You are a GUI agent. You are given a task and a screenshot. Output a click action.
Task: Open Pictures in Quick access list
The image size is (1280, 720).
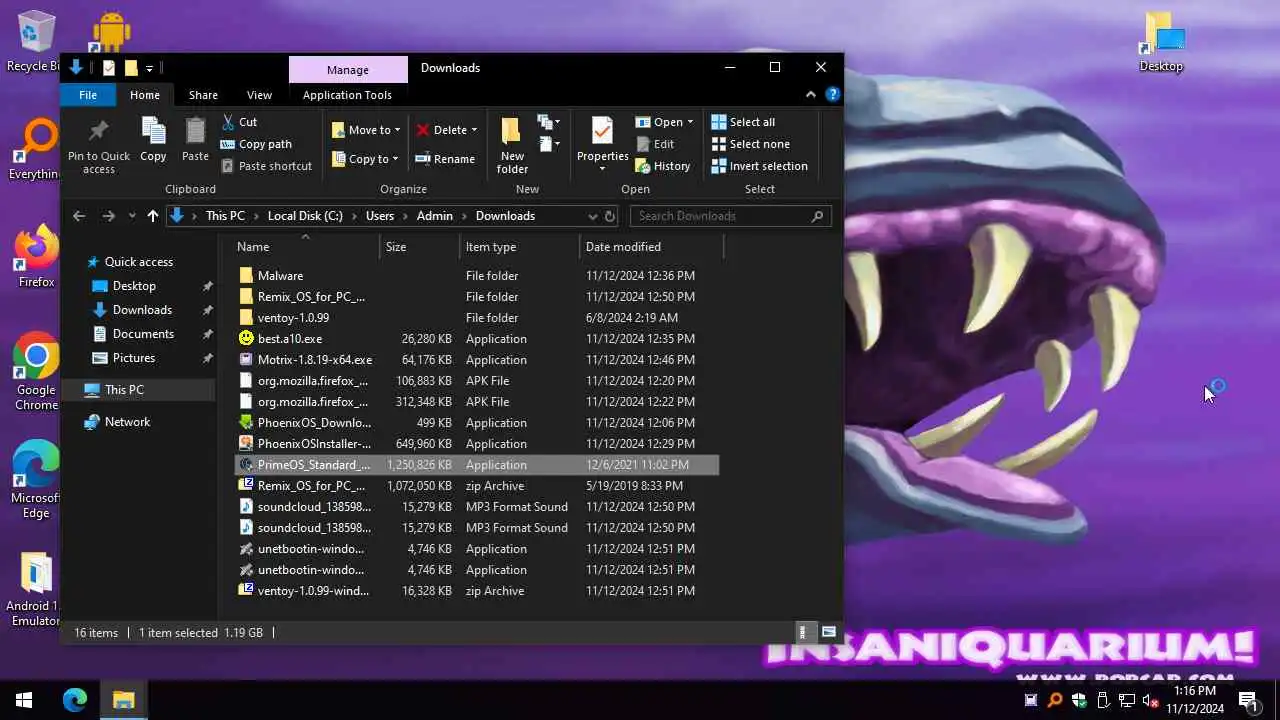click(134, 358)
